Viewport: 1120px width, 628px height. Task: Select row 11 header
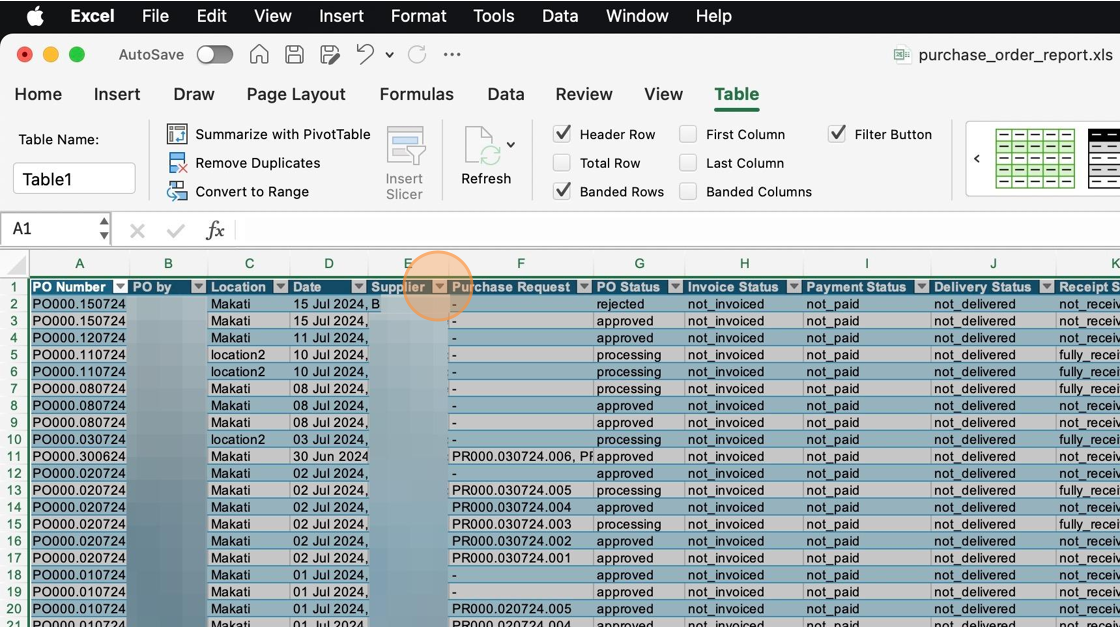[14, 456]
